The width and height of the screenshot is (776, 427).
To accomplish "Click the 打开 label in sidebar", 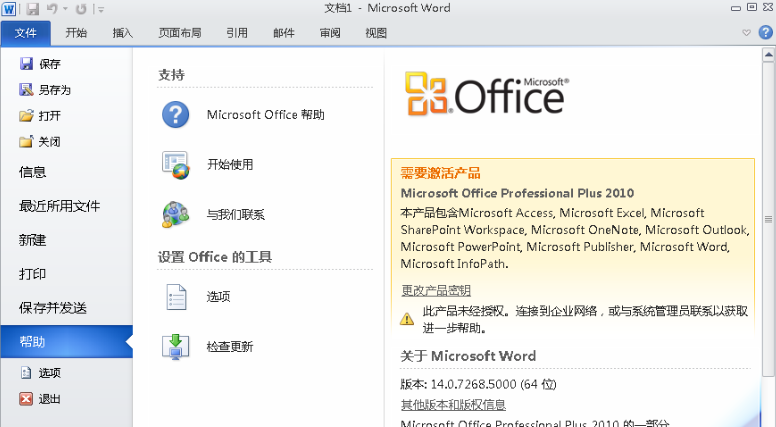I will pyautogui.click(x=49, y=116).
